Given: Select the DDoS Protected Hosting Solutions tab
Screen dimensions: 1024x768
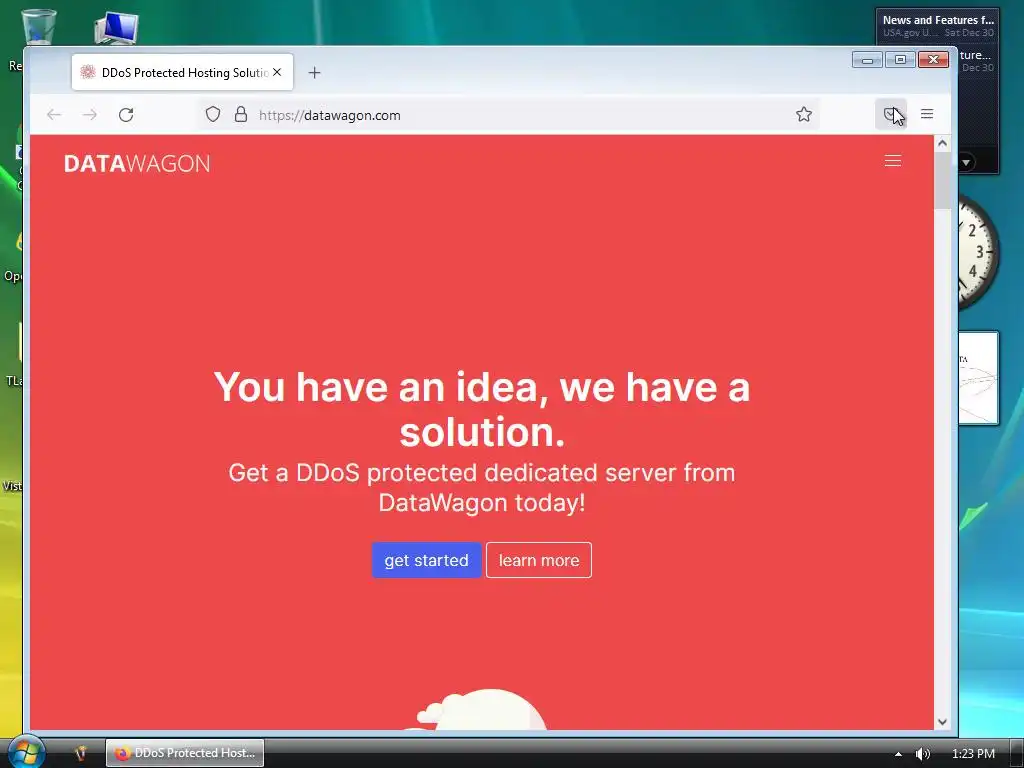Looking at the screenshot, I should tap(182, 72).
